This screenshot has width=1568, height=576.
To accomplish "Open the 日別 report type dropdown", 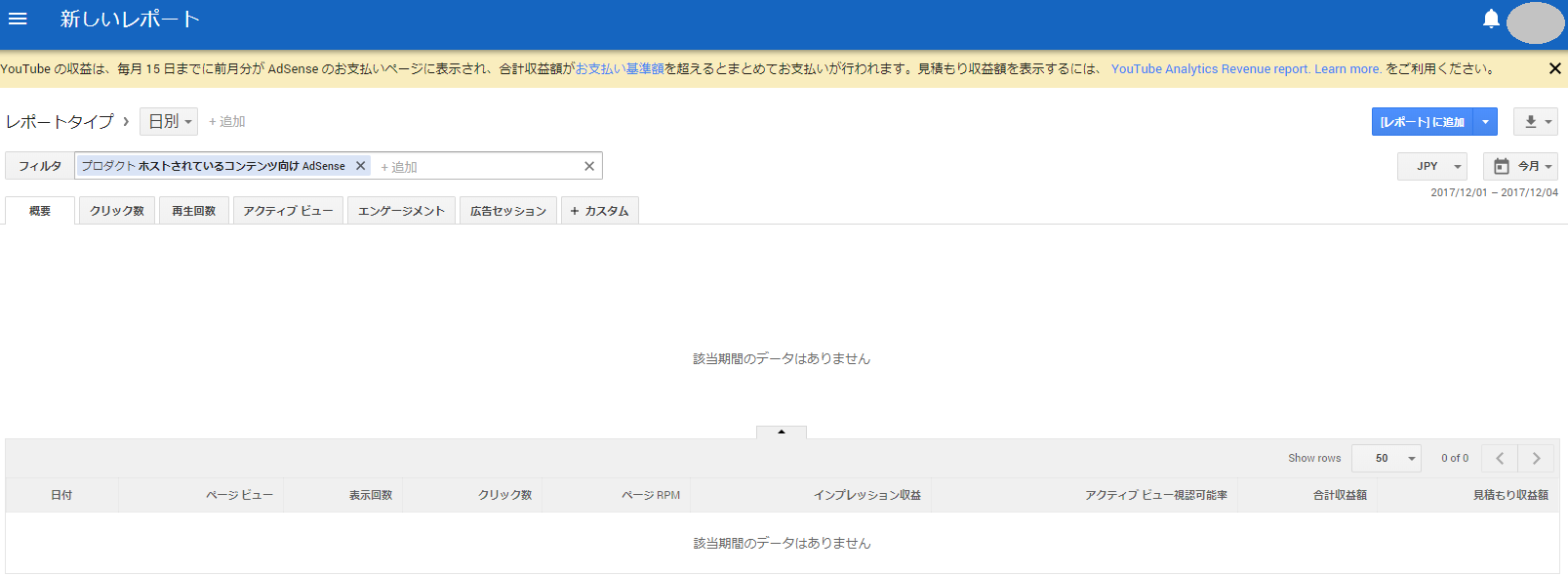I will click(169, 121).
